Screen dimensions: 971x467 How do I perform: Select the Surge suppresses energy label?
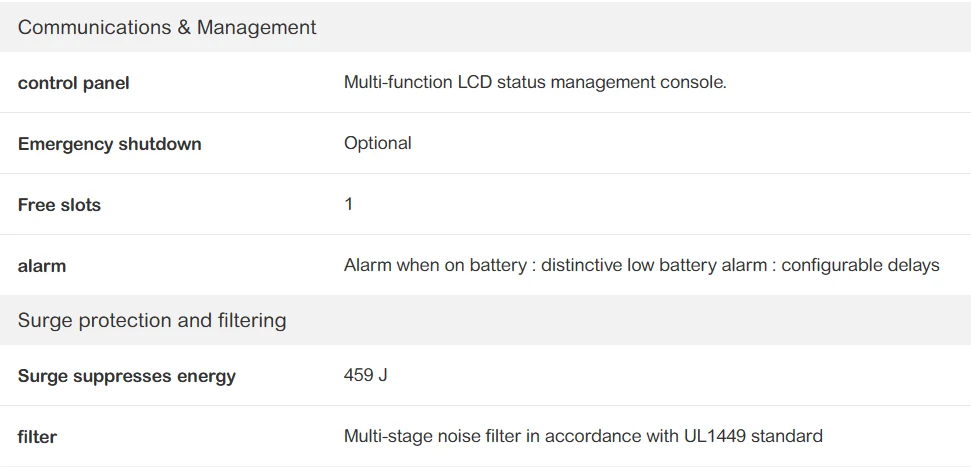point(127,376)
